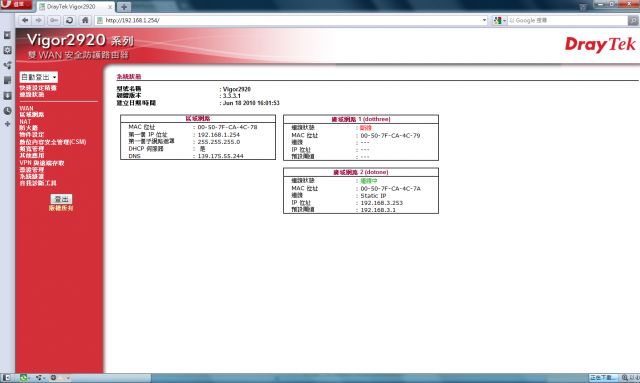Click LAN MAC 00-50-7F-CA-4C-78

227,127
